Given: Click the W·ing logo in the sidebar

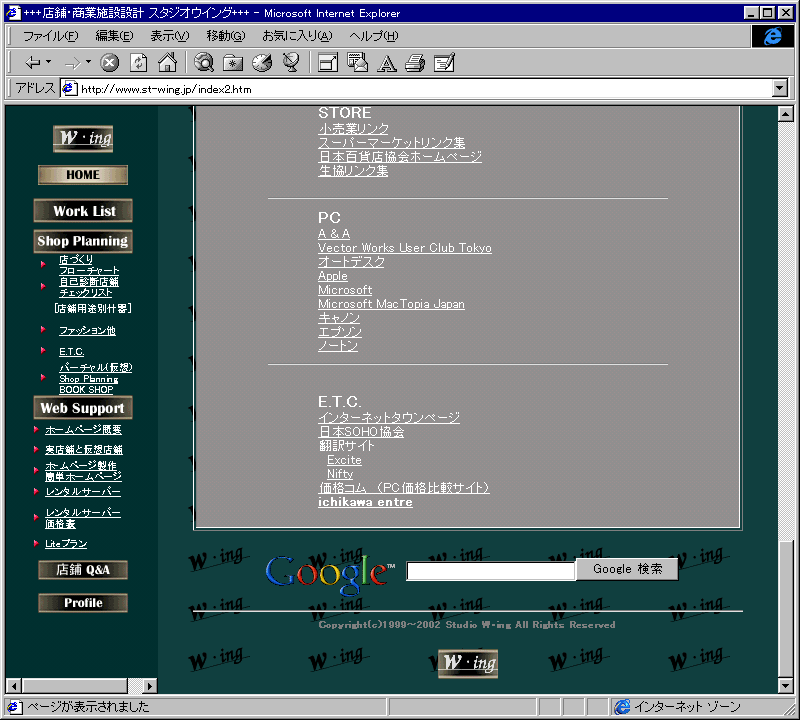Looking at the screenshot, I should [x=83, y=138].
